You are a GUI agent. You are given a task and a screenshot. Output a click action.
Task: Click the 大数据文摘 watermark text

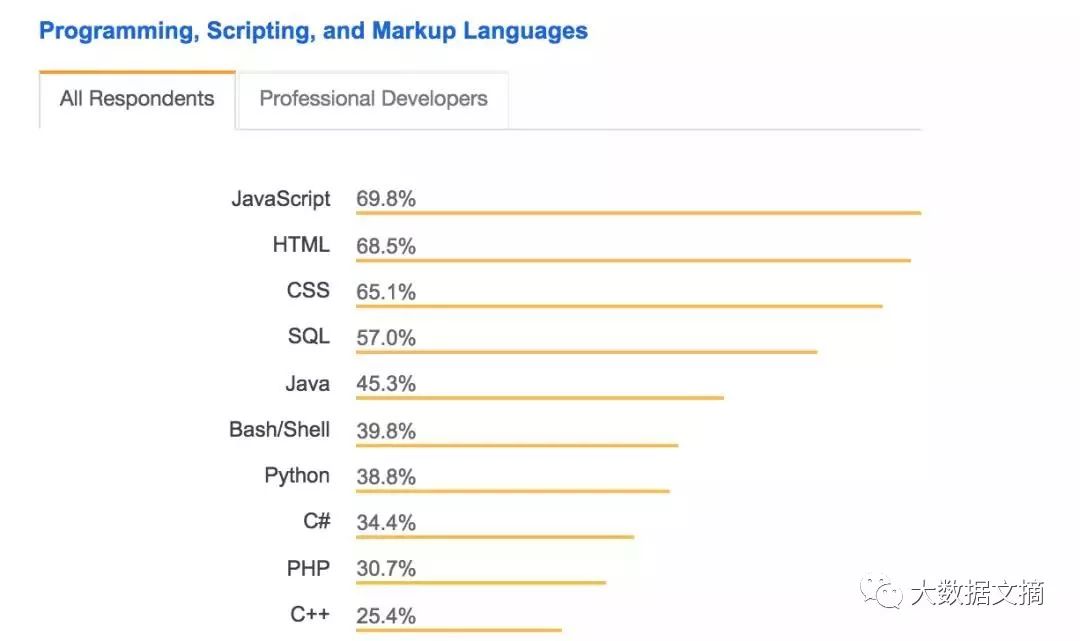pos(977,592)
